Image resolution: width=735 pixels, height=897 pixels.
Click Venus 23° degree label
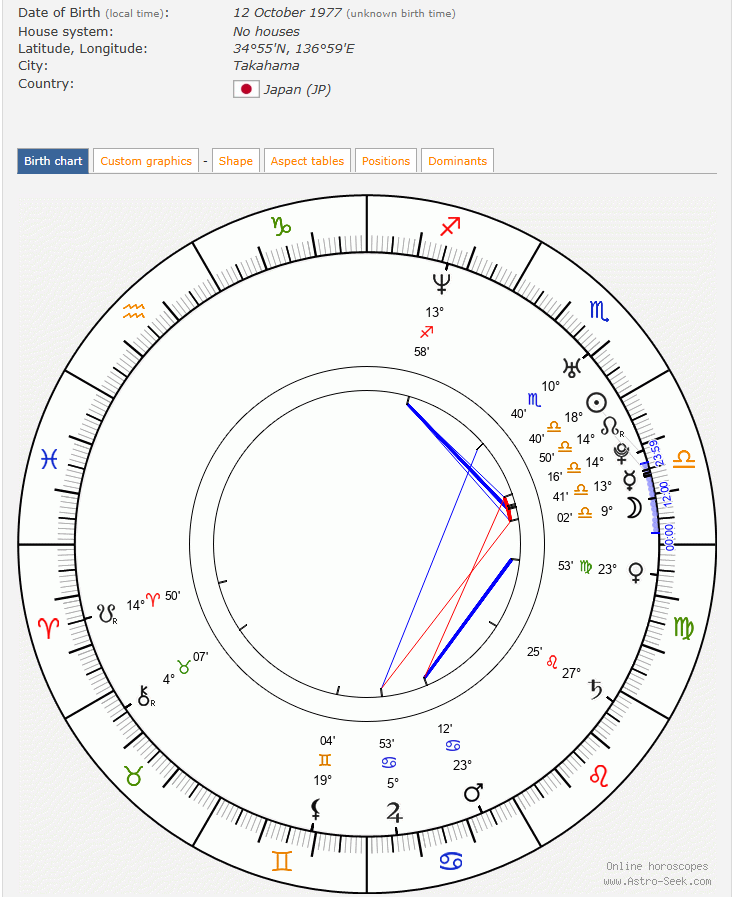(x=607, y=570)
